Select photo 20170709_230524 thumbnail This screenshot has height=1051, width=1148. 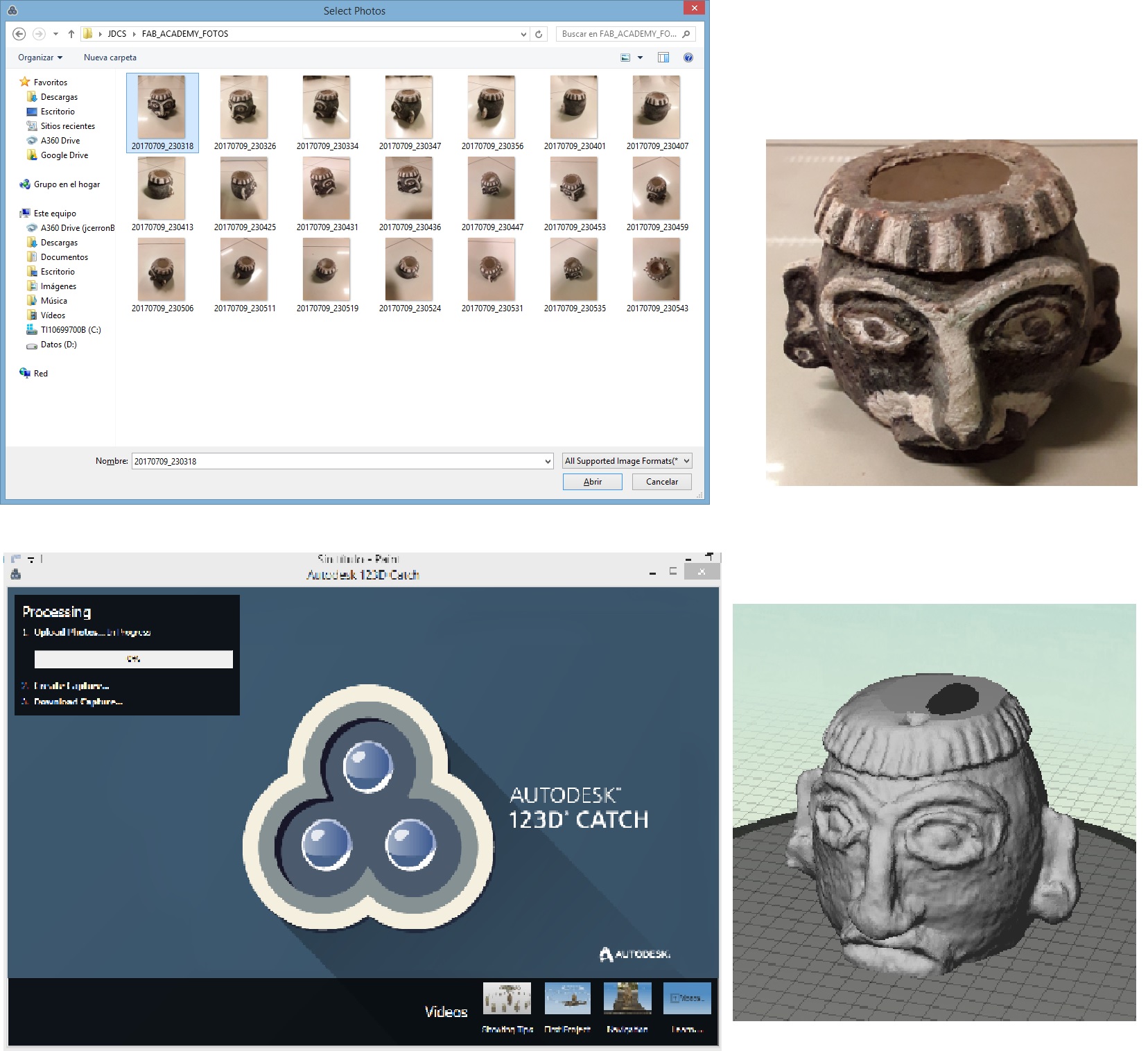409,270
